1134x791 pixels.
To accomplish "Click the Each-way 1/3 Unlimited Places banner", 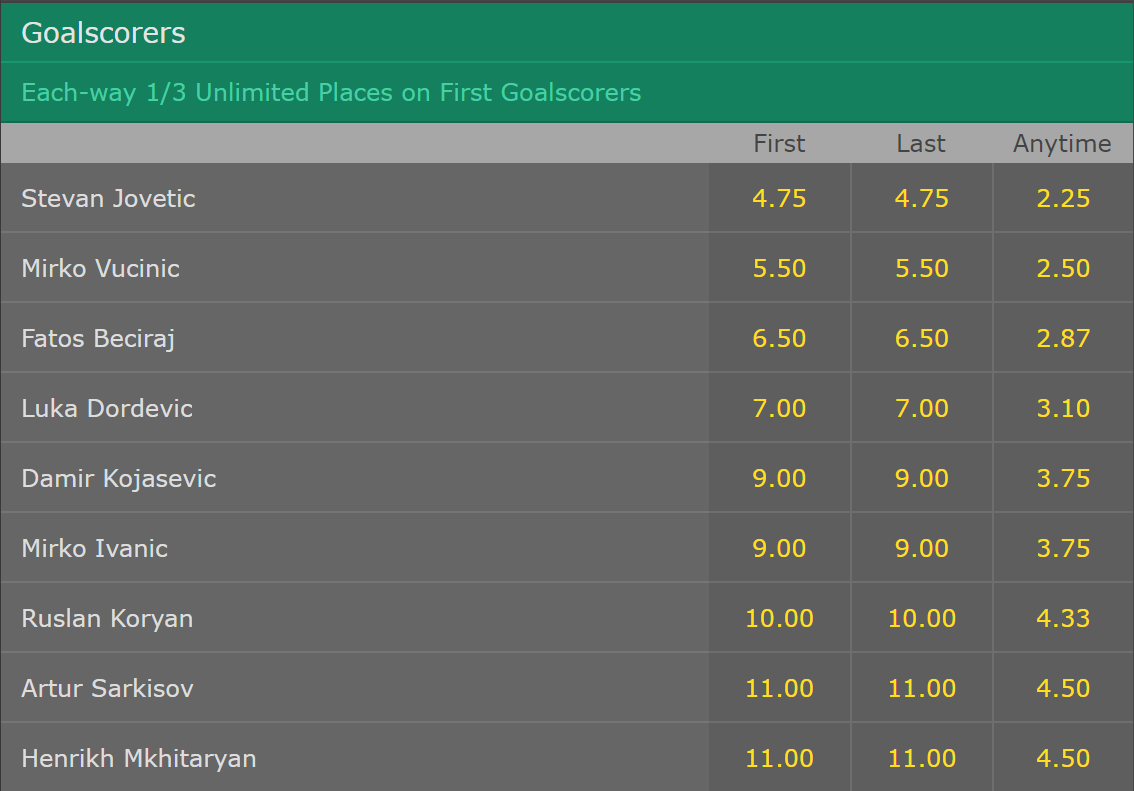I will pyautogui.click(x=331, y=93).
